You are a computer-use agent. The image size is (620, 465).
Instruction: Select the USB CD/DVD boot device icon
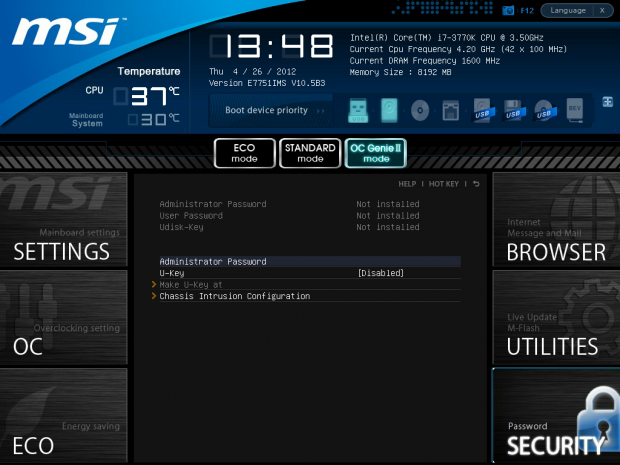coord(544,110)
